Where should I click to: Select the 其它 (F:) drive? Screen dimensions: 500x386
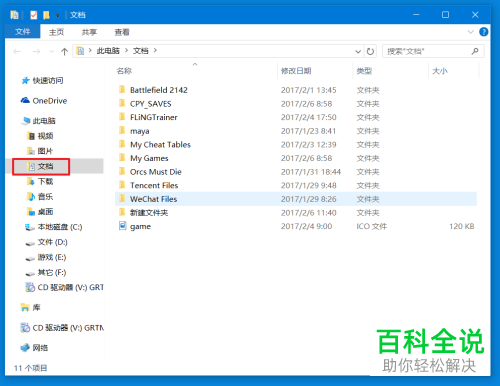click(52, 272)
